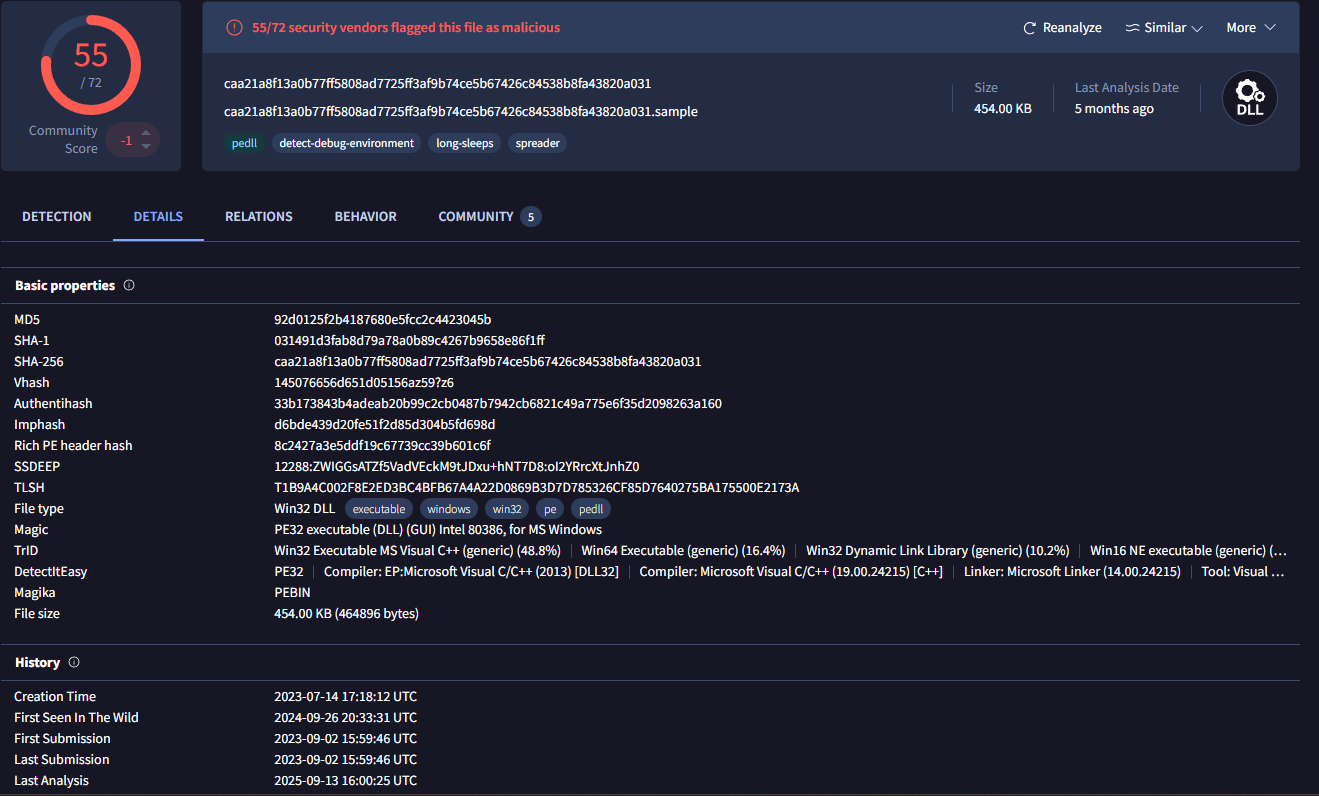Click the 55/72 vendors flagged malicious message
This screenshot has width=1319, height=796.
(404, 28)
